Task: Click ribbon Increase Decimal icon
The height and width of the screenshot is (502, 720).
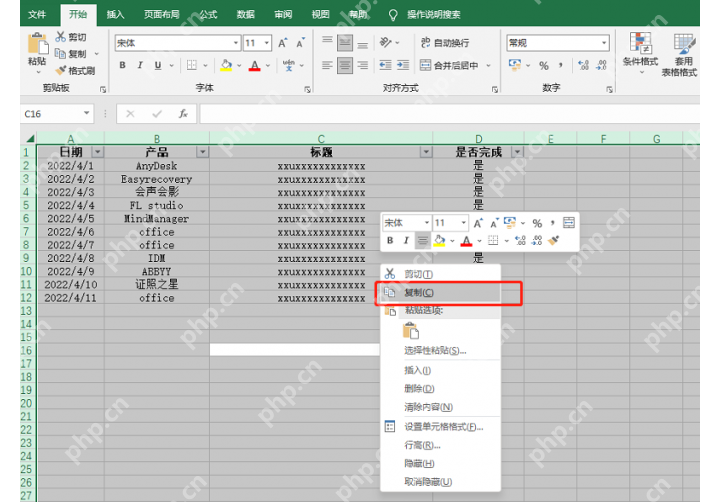Action: [583, 65]
